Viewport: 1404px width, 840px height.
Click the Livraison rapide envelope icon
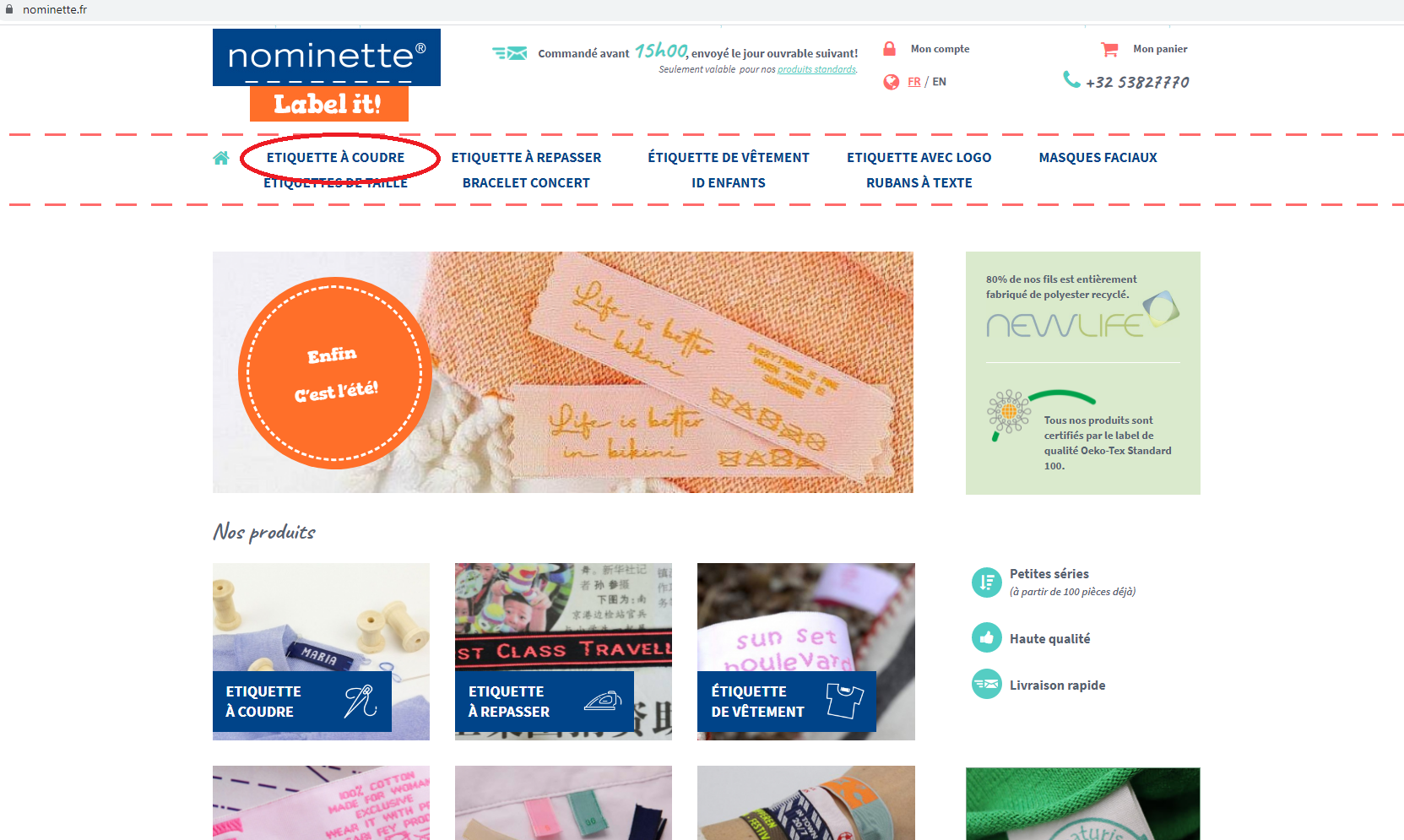coord(986,684)
